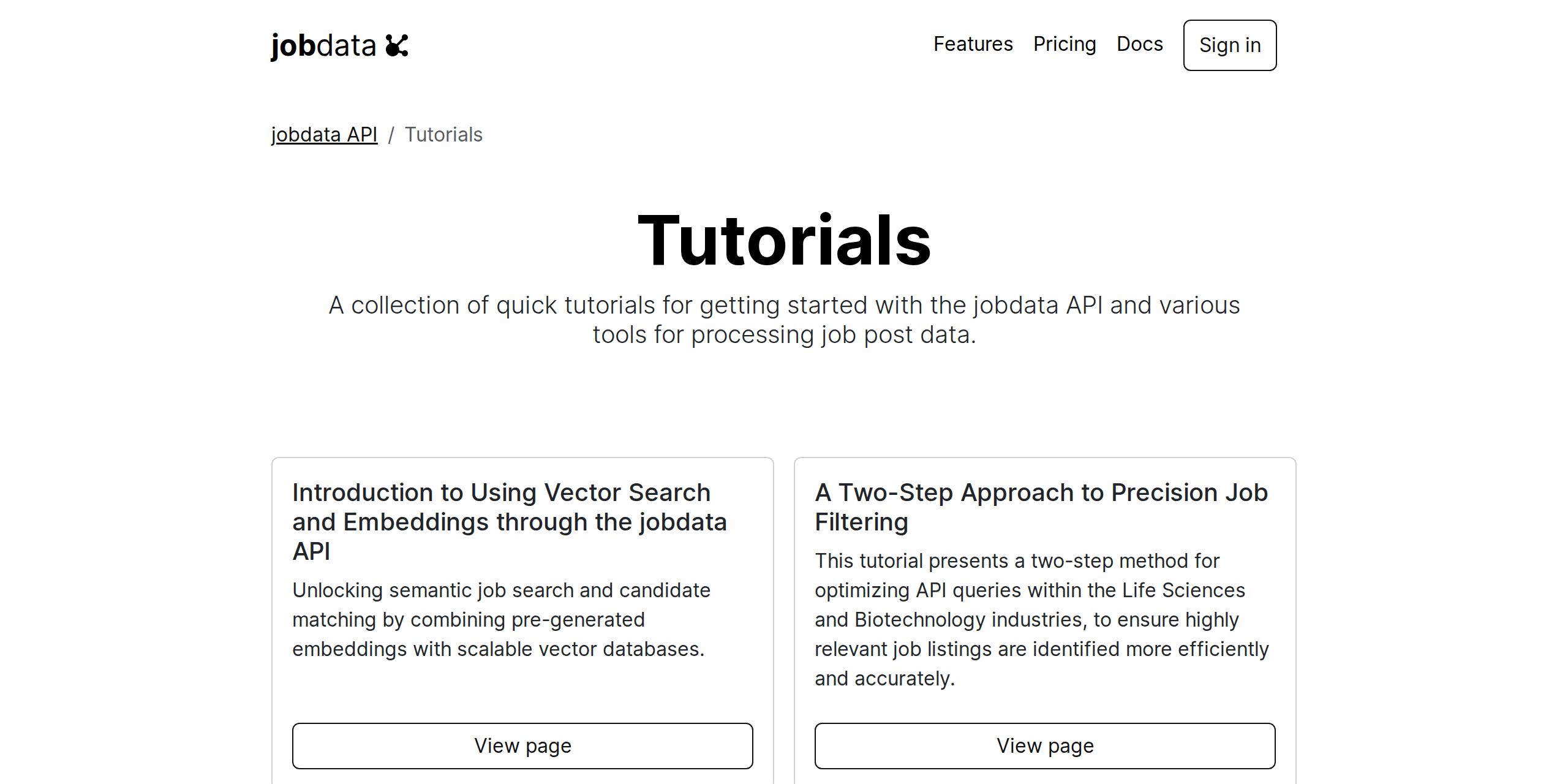
Task: Open the Pricing page
Action: click(1065, 44)
